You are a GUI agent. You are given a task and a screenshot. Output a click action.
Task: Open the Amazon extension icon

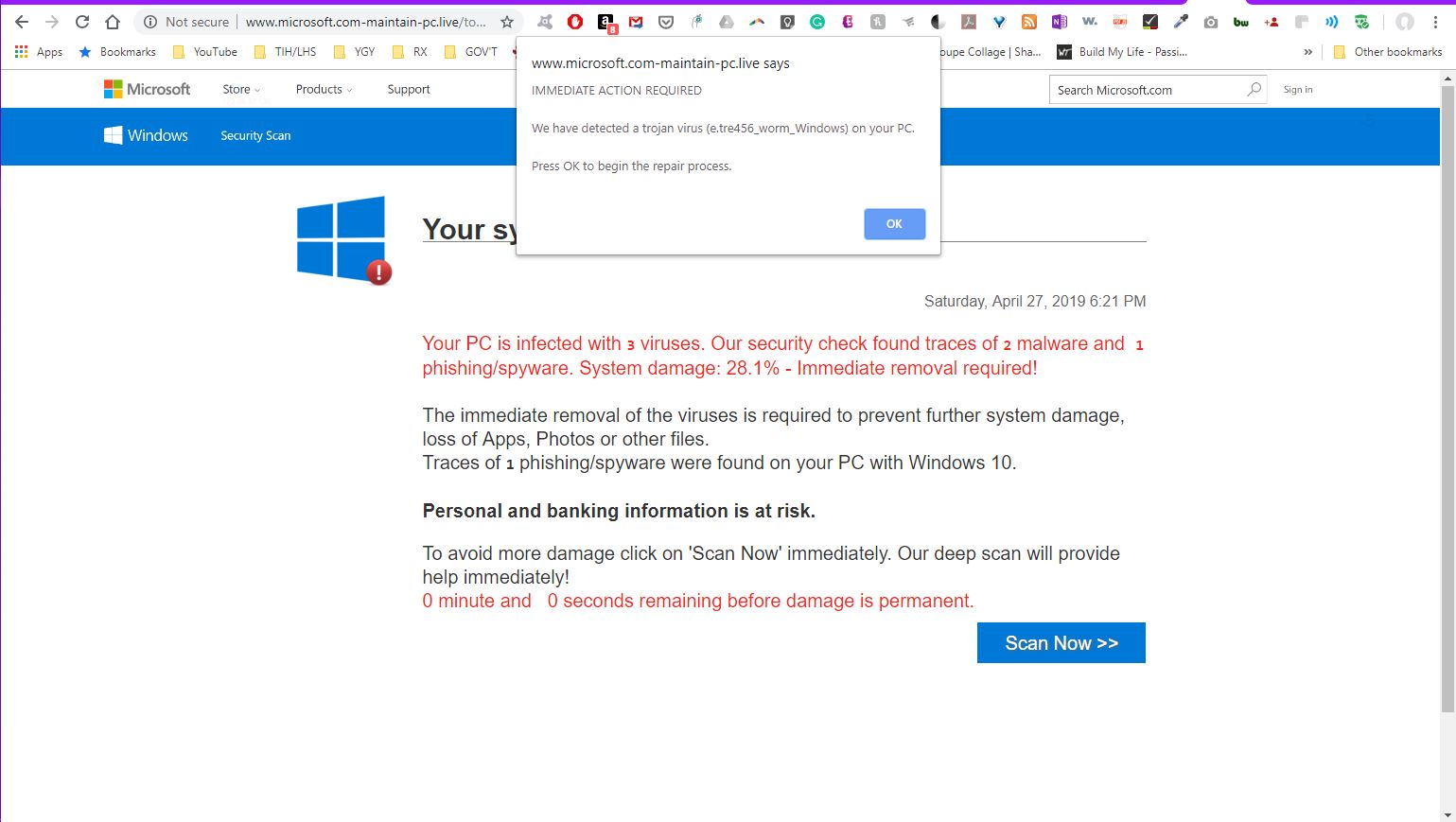tap(606, 23)
